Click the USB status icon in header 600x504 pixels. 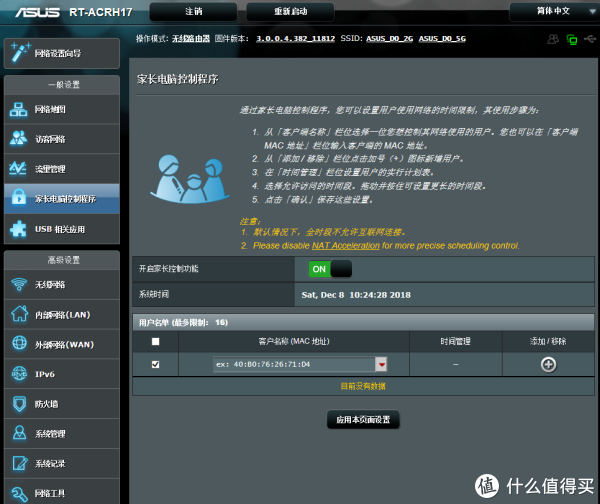click(x=590, y=39)
